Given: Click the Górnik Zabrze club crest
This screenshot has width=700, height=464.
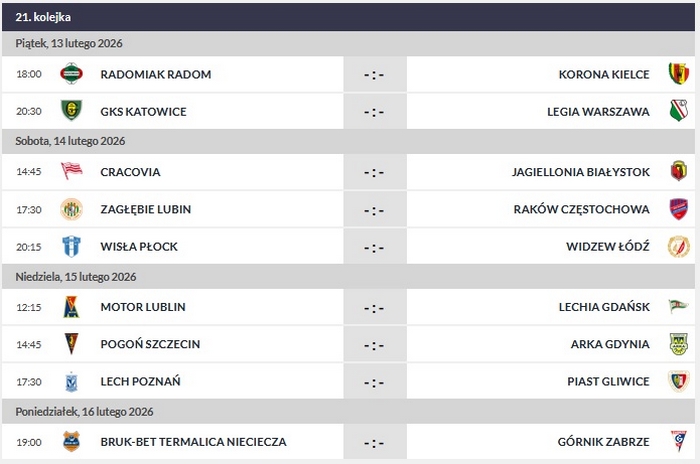Looking at the screenshot, I should coord(679,441).
